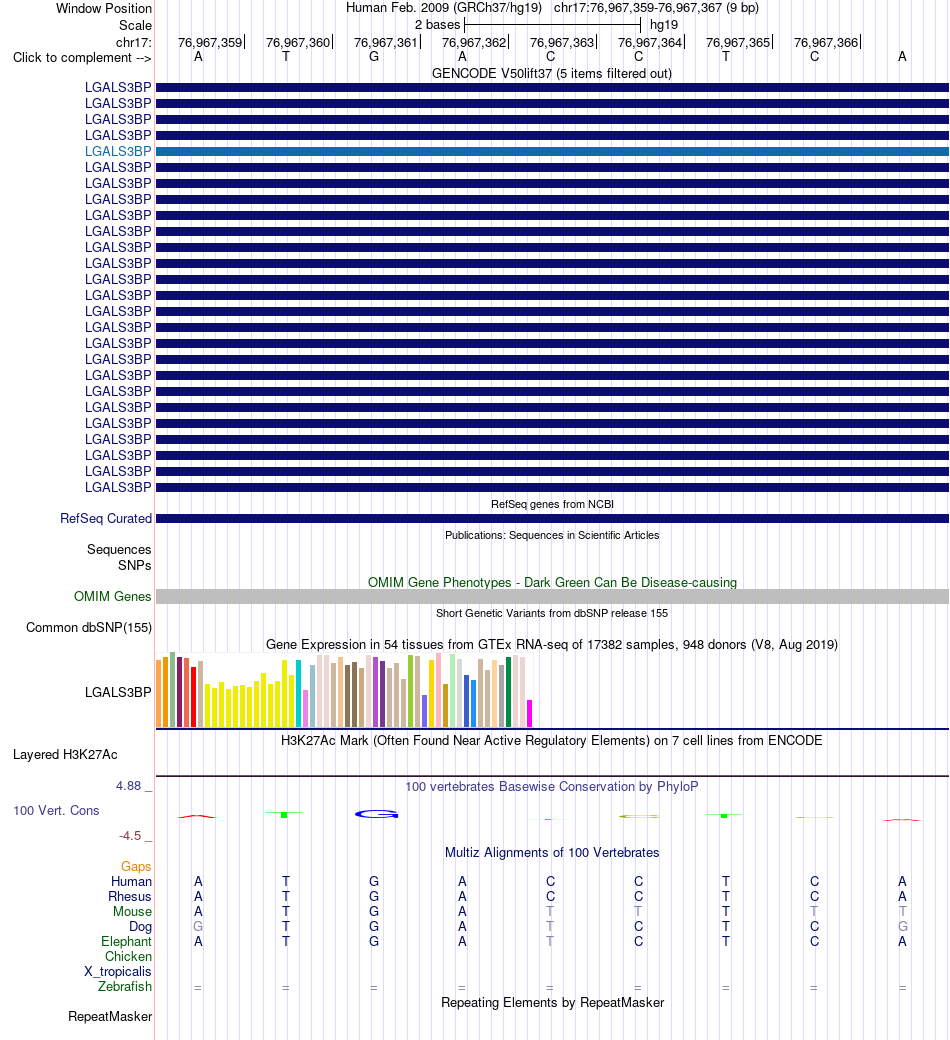Click the hg19 label beside the scale bar
This screenshot has width=950, height=1040.
[x=664, y=25]
